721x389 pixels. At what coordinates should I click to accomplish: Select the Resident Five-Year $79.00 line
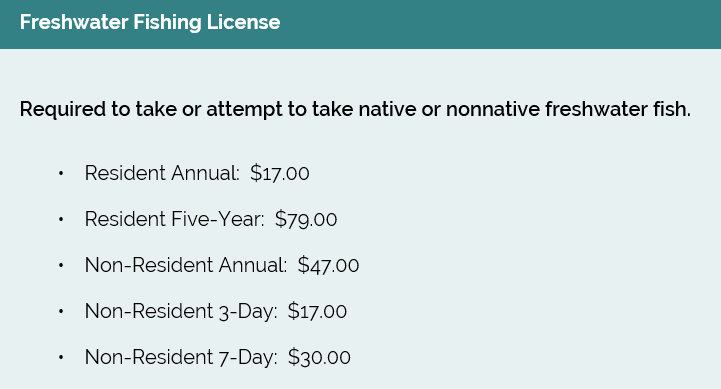click(x=211, y=219)
